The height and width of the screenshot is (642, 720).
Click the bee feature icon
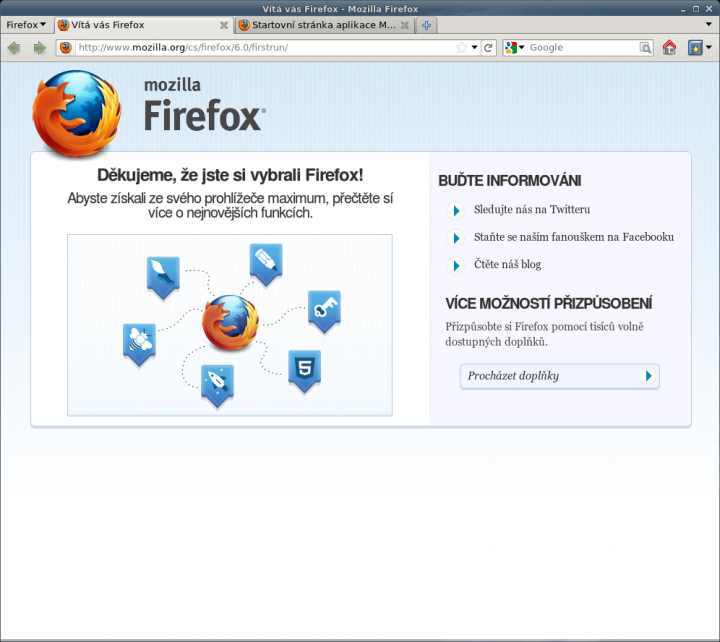click(139, 345)
